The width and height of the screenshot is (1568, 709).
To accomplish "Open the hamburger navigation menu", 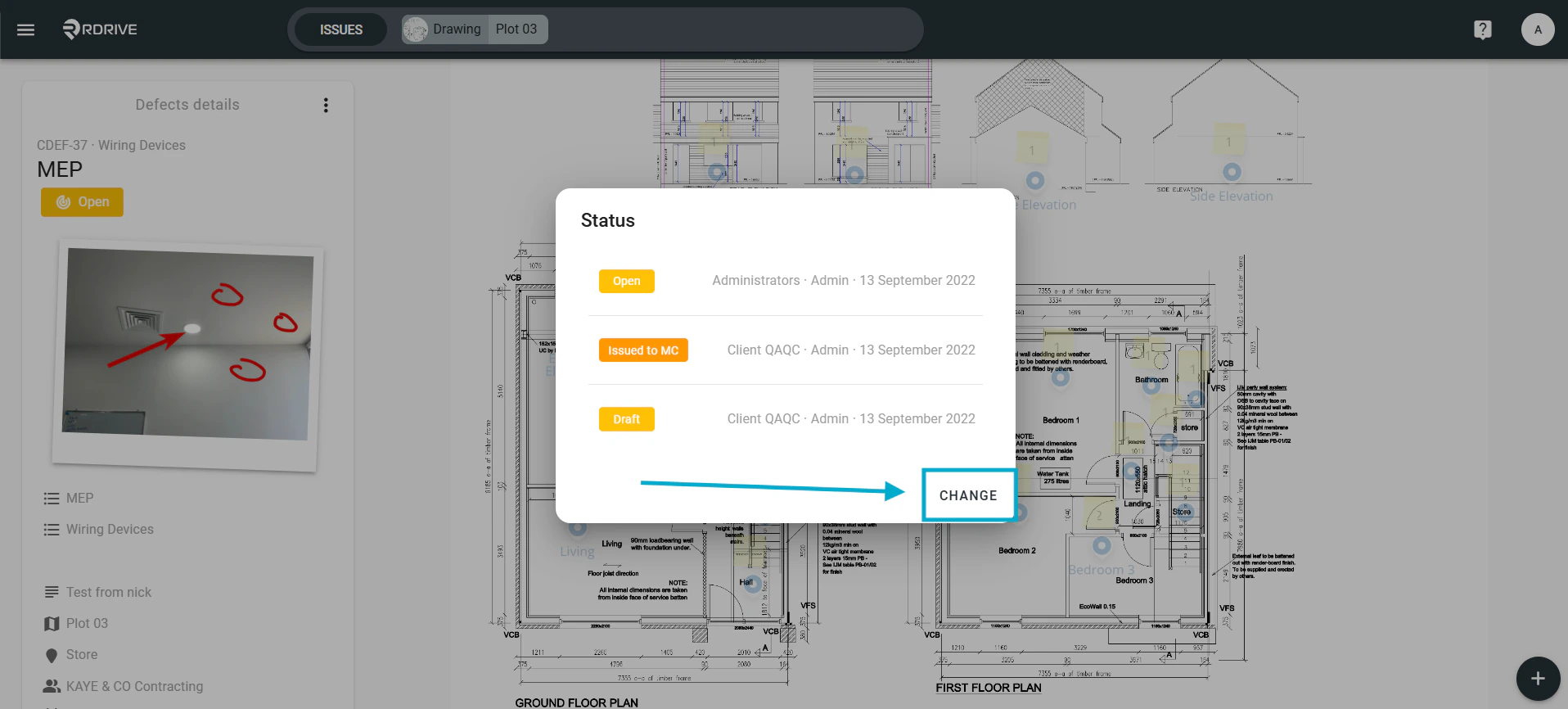I will click(26, 29).
